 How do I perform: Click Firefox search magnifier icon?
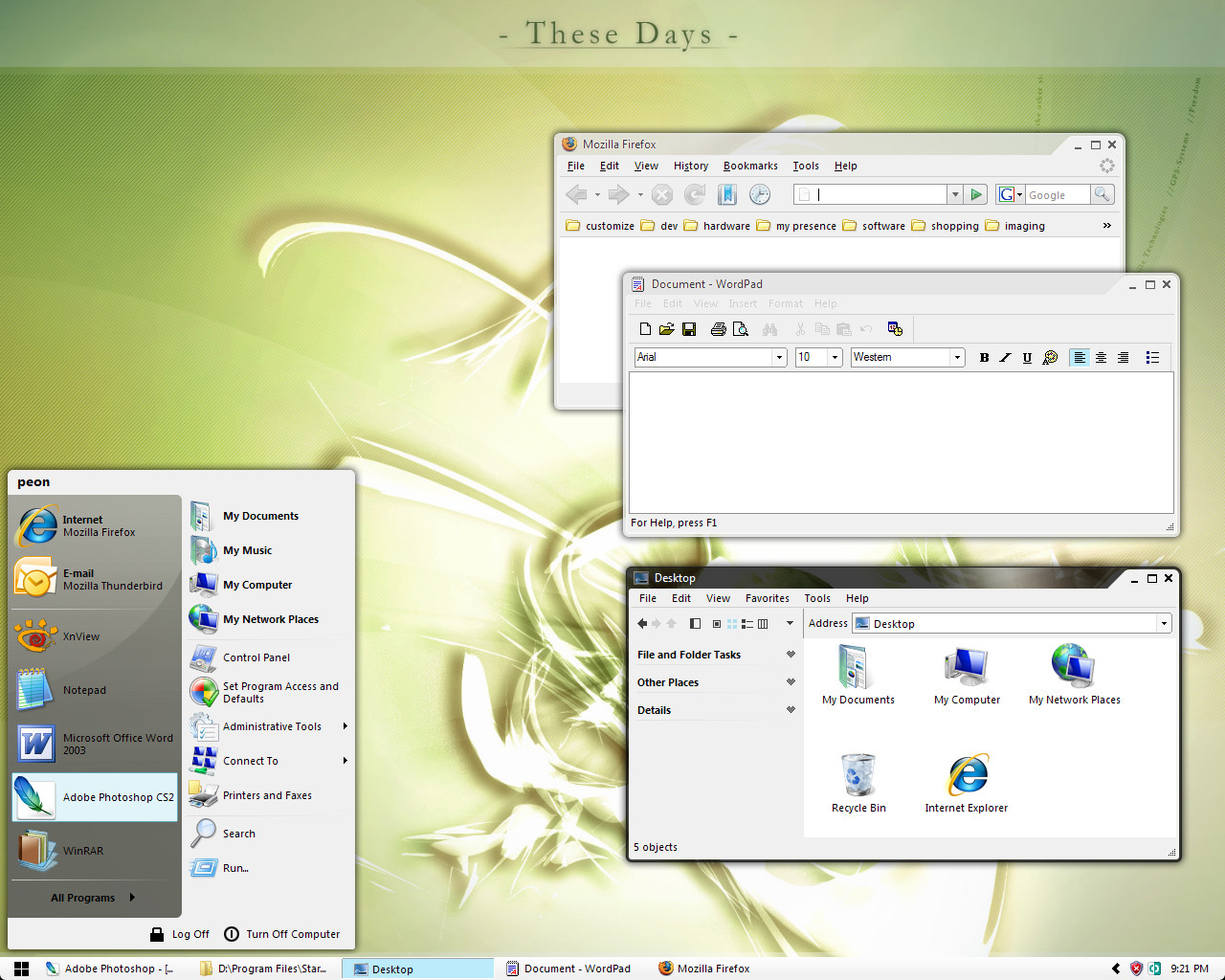pyautogui.click(x=1102, y=194)
